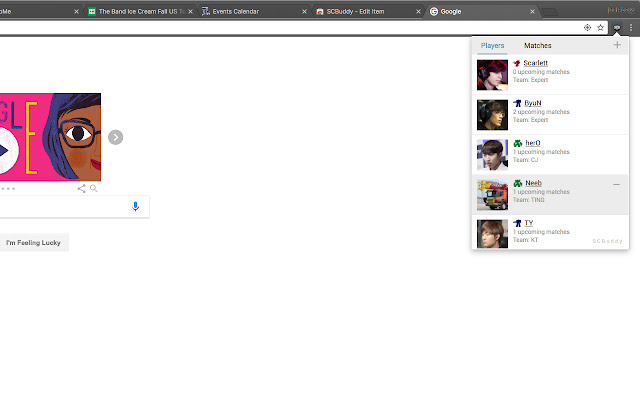Click Neeb's truck profile image
640x400 pixels.
pyautogui.click(x=492, y=195)
